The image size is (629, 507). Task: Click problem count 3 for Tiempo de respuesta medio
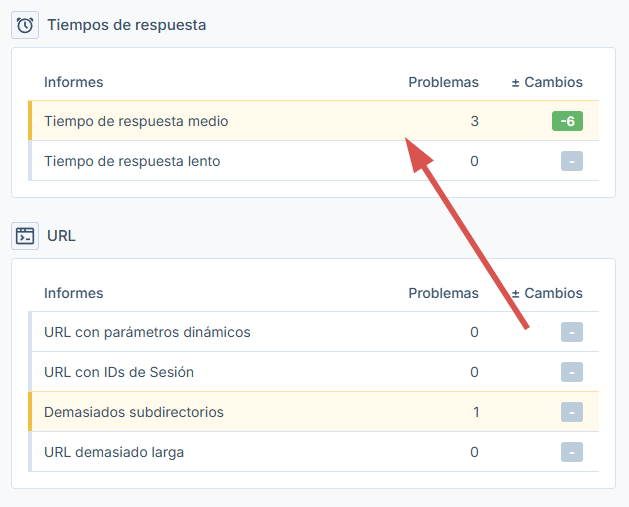(x=475, y=121)
